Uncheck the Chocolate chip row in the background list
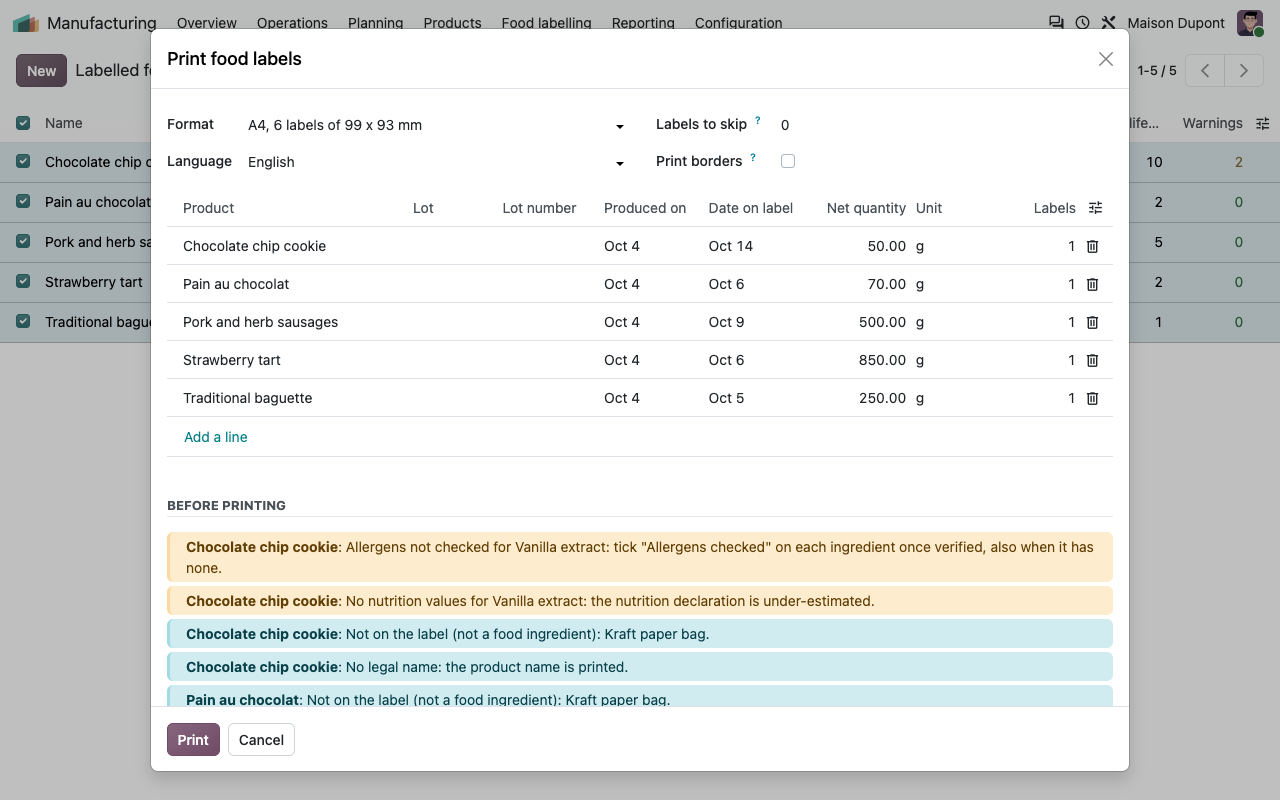Viewport: 1280px width, 800px height. coord(23,162)
